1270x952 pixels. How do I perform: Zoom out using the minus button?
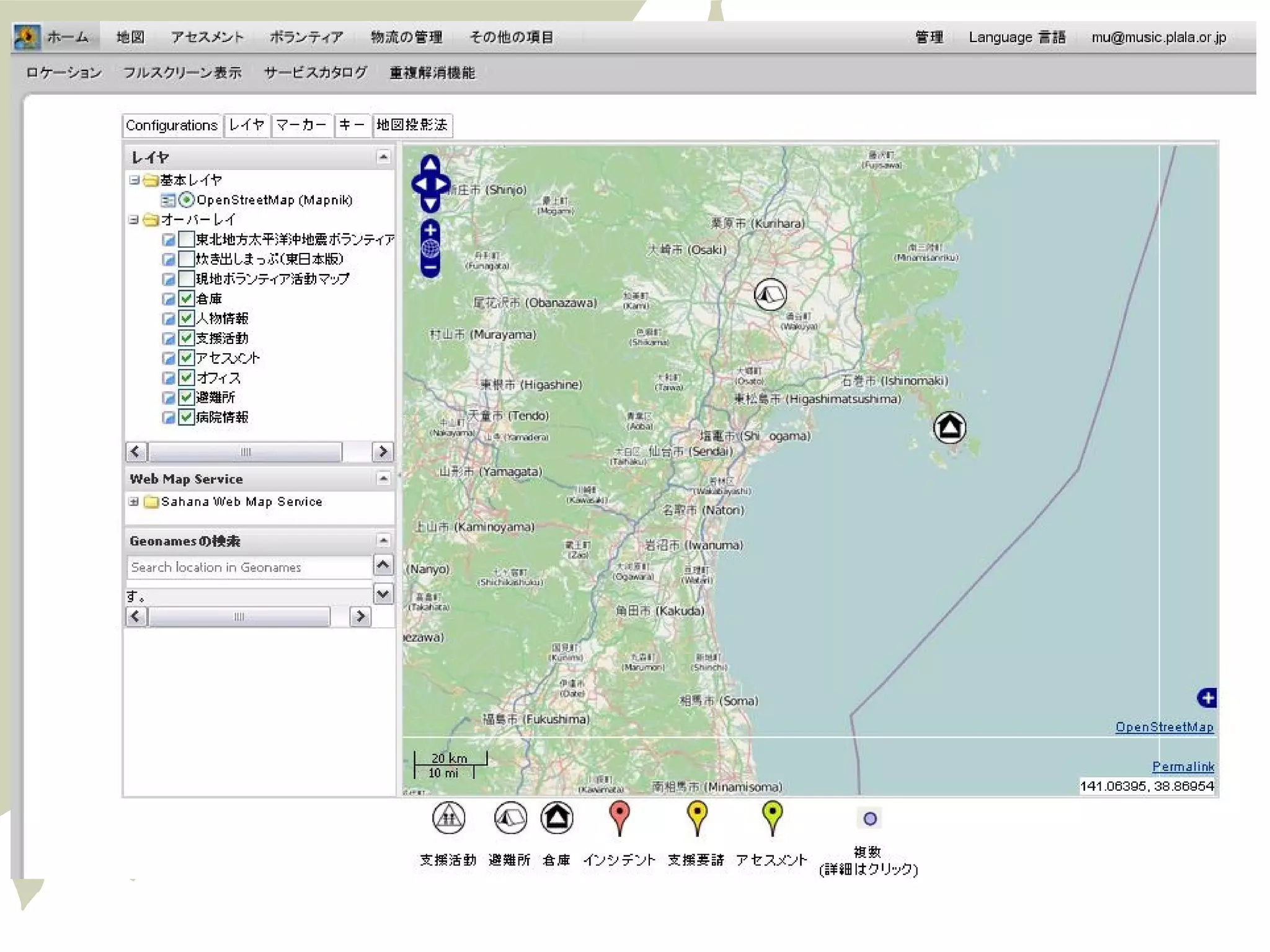(430, 268)
